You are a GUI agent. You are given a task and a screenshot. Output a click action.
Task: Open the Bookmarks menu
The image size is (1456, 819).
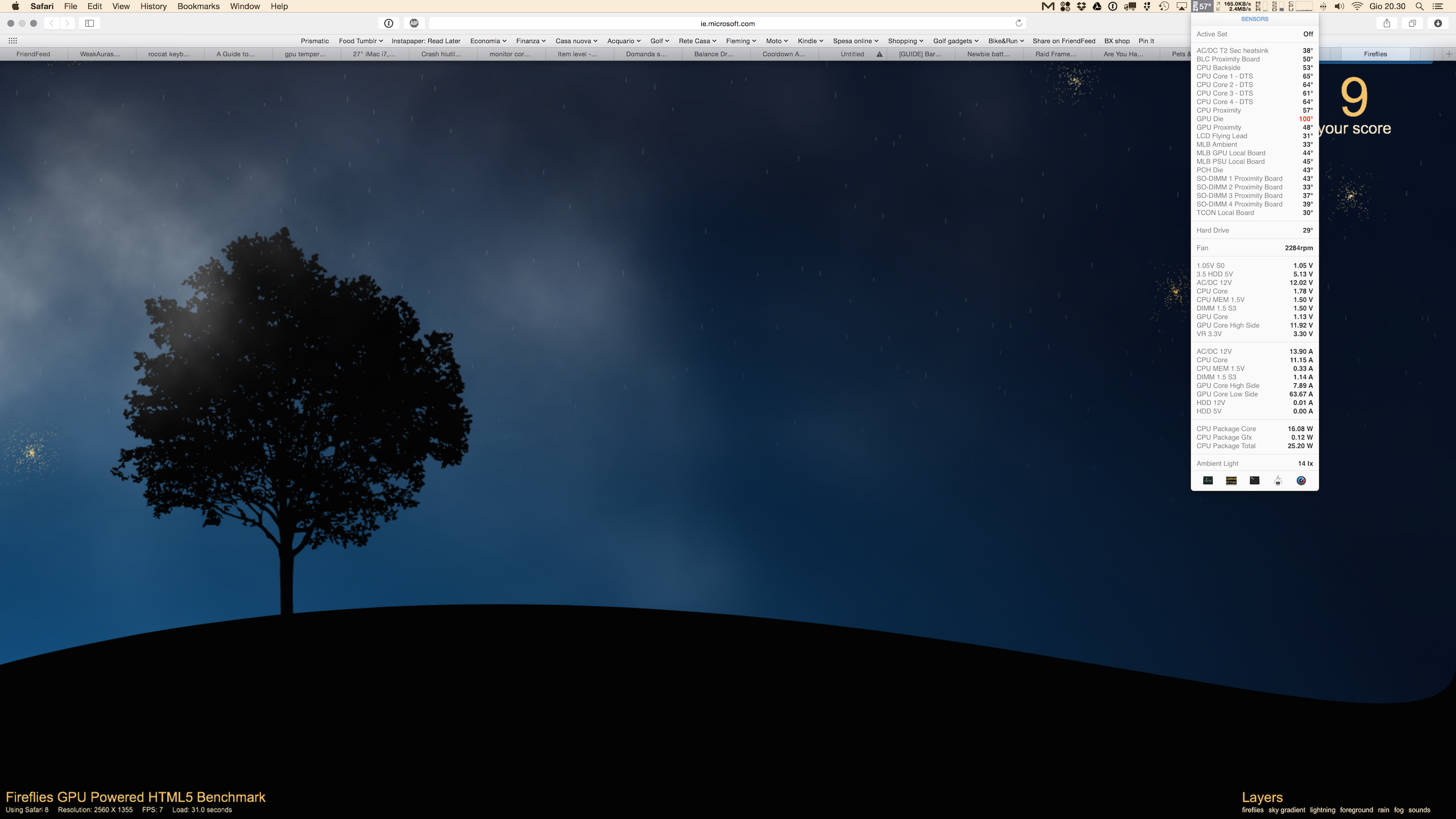click(198, 6)
